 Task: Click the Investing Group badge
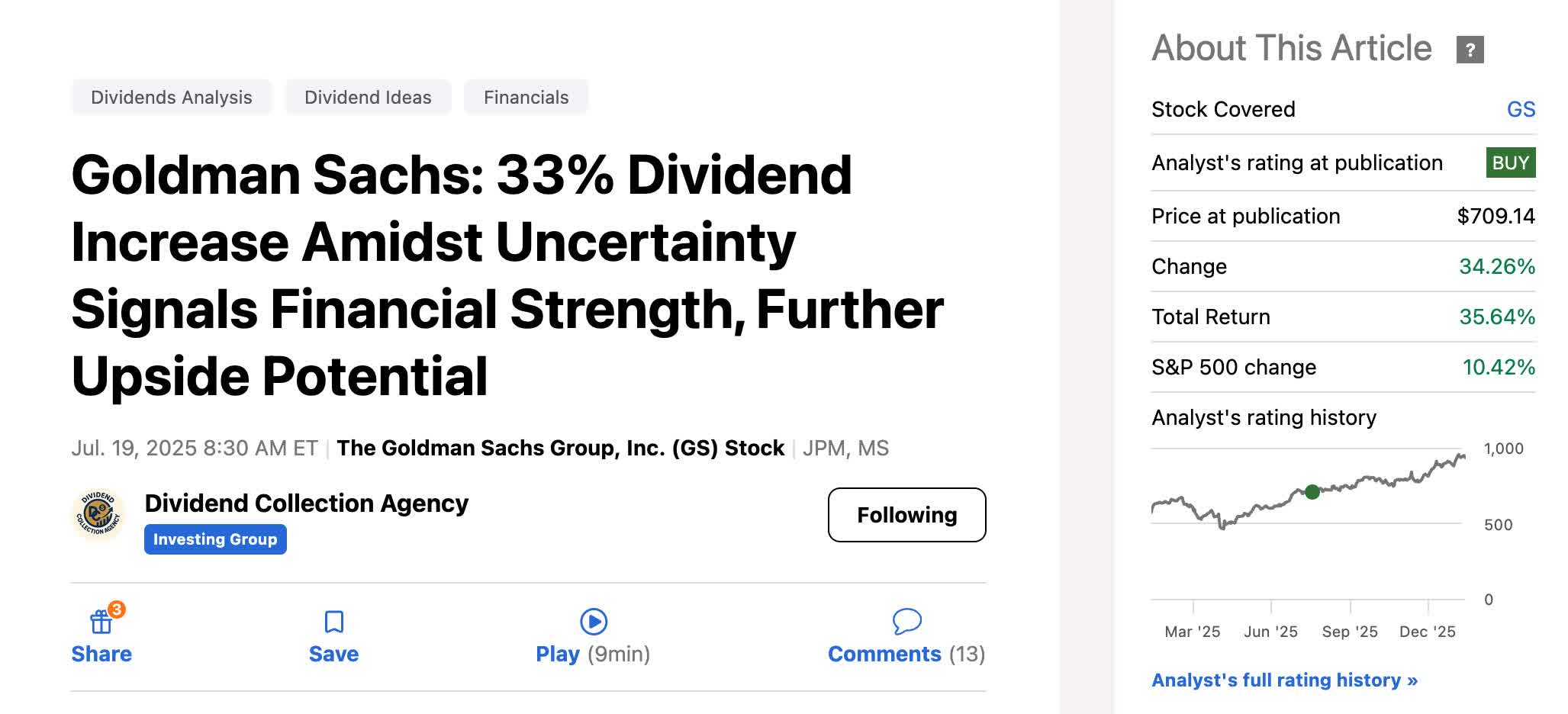tap(214, 539)
